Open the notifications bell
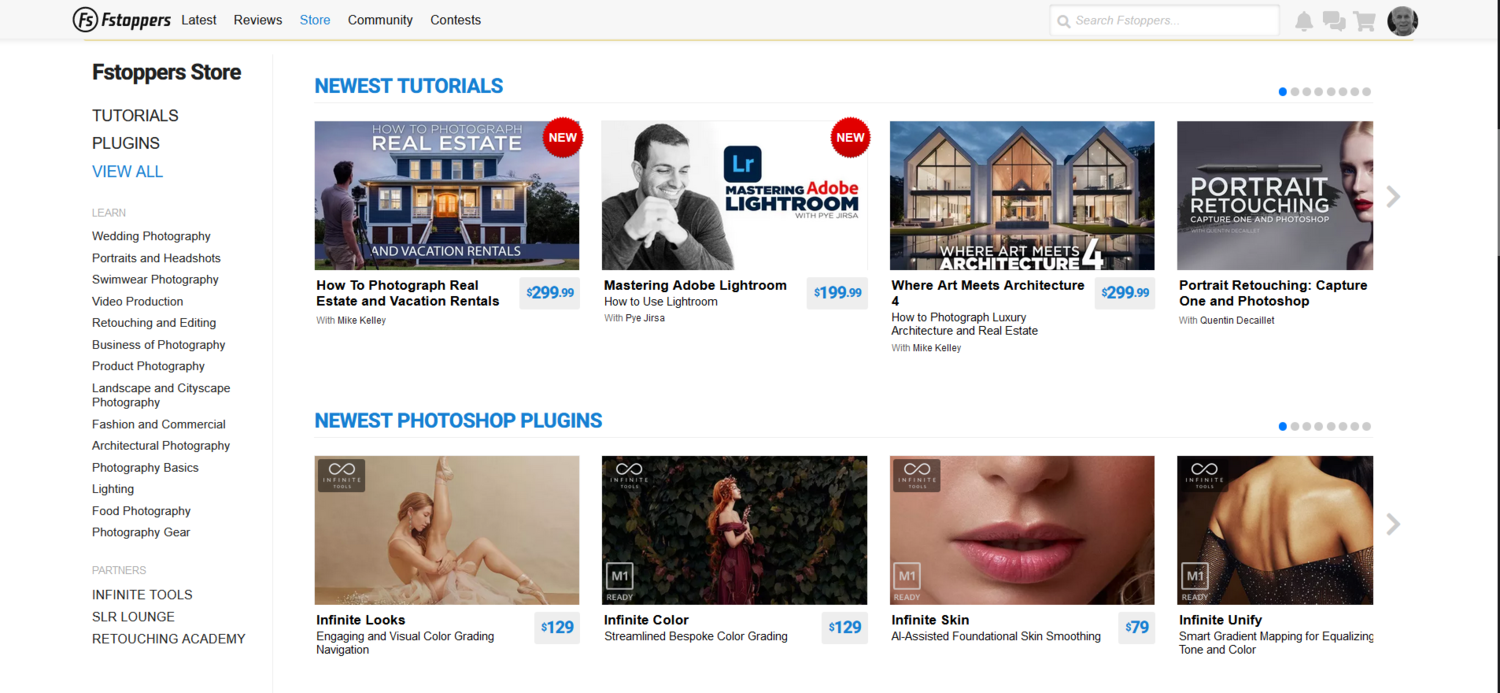The width and height of the screenshot is (1500, 693). 1304,21
